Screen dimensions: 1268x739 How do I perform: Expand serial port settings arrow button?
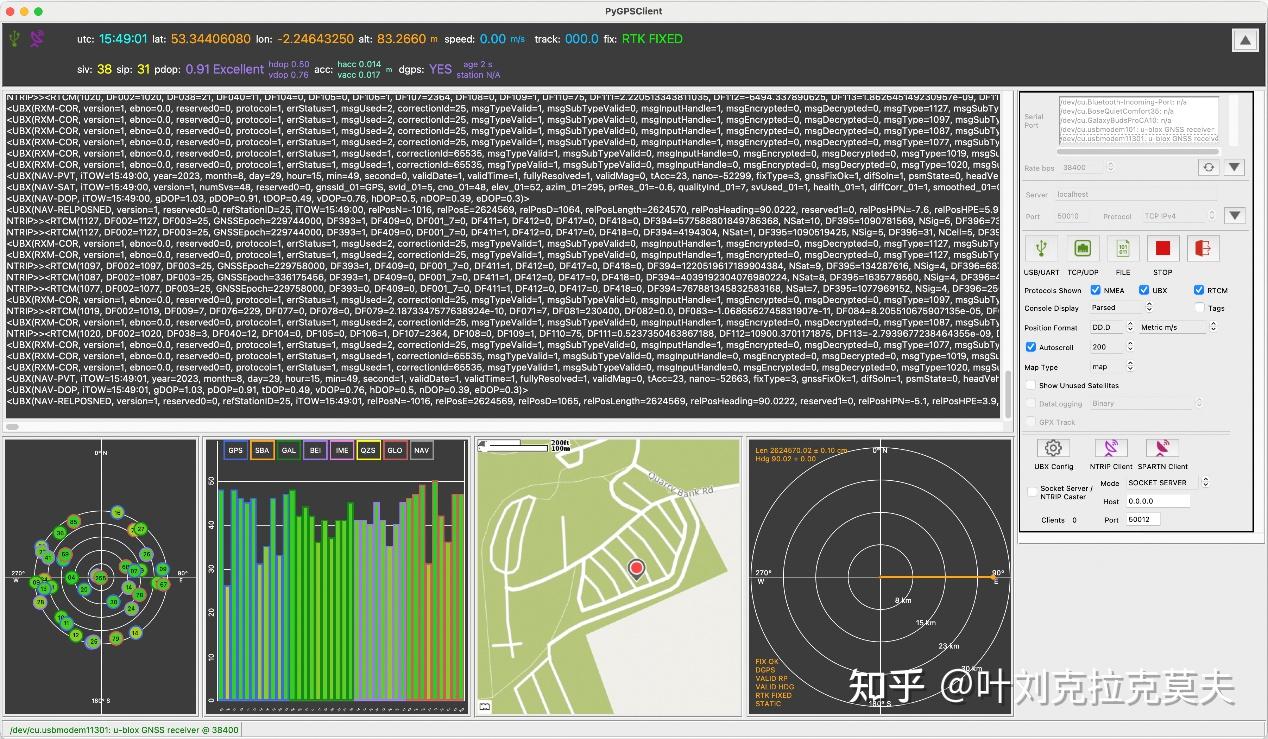(1235, 168)
